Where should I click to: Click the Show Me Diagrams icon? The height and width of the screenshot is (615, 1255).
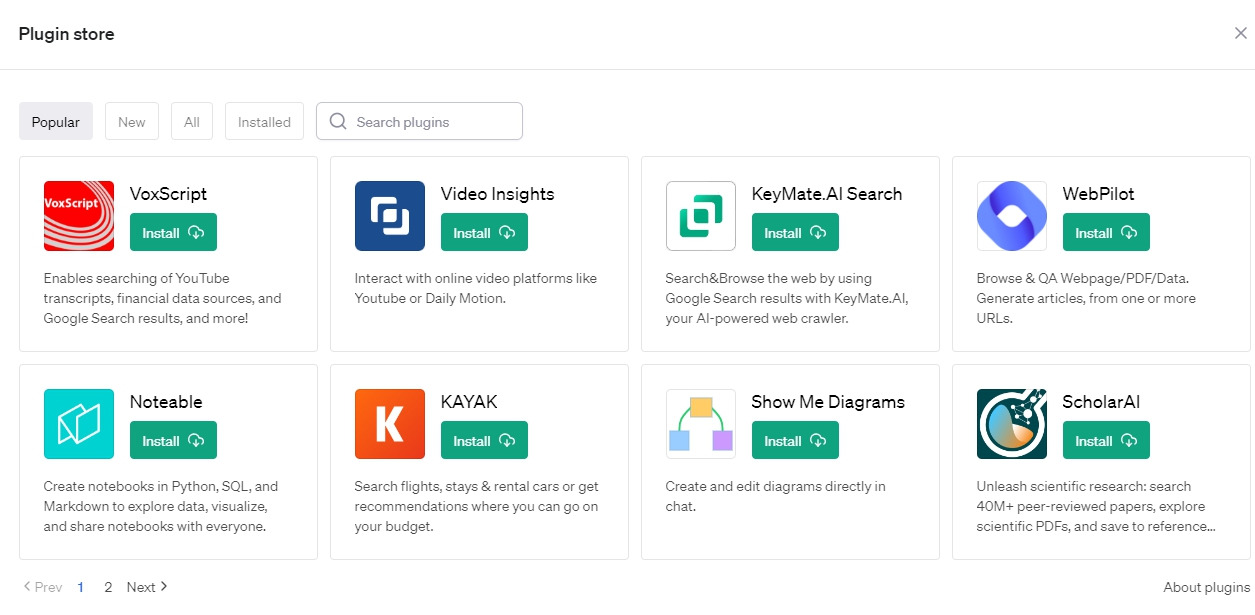tap(701, 424)
